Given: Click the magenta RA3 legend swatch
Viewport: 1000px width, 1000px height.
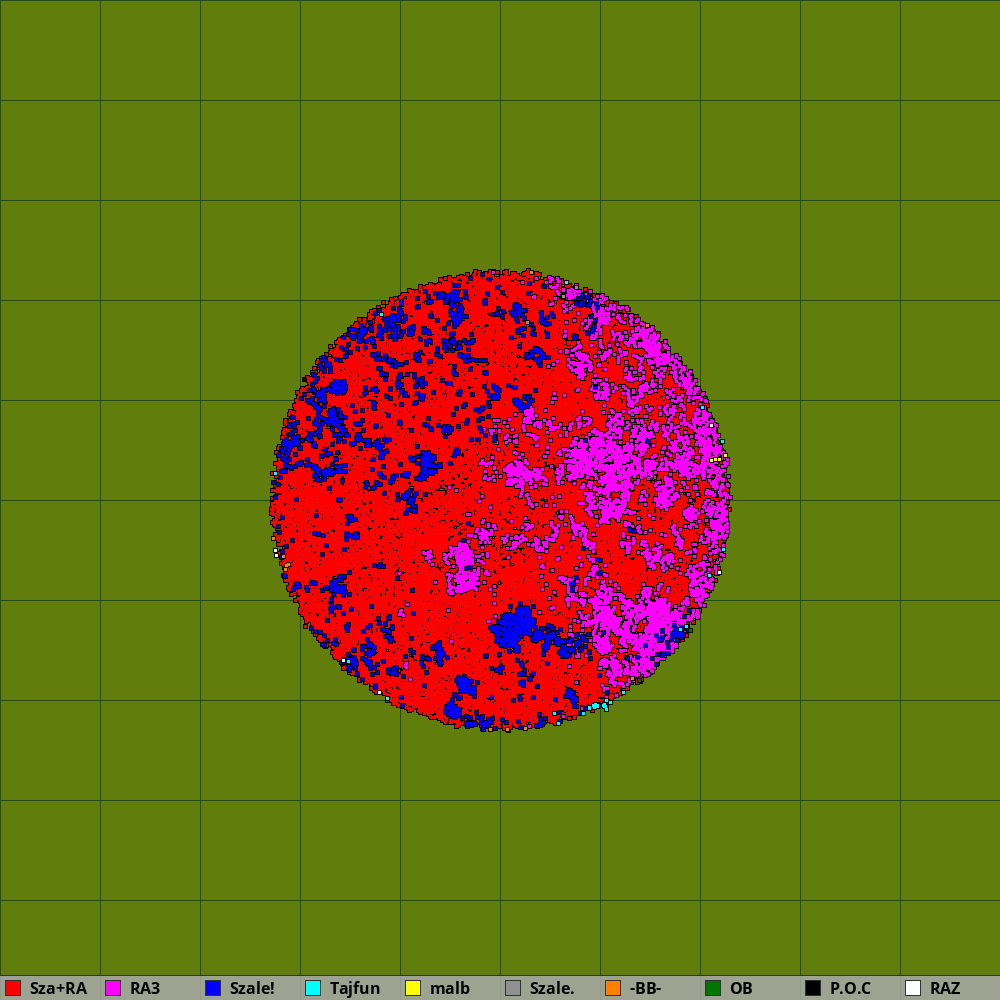Looking at the screenshot, I should tap(113, 988).
